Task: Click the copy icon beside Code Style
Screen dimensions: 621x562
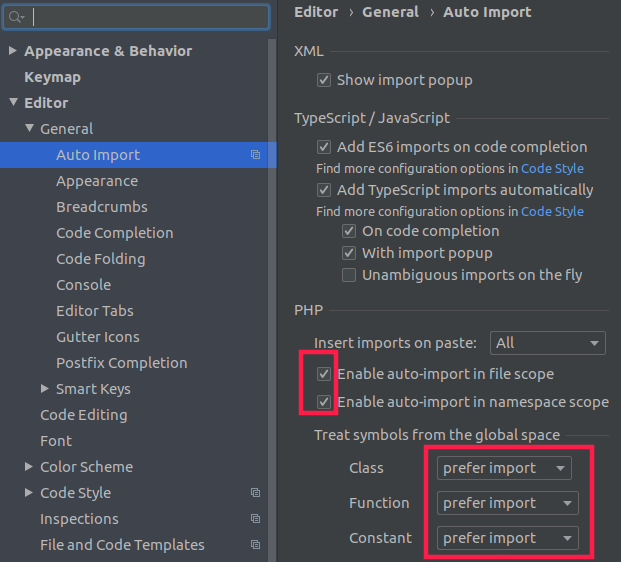Action: point(255,493)
